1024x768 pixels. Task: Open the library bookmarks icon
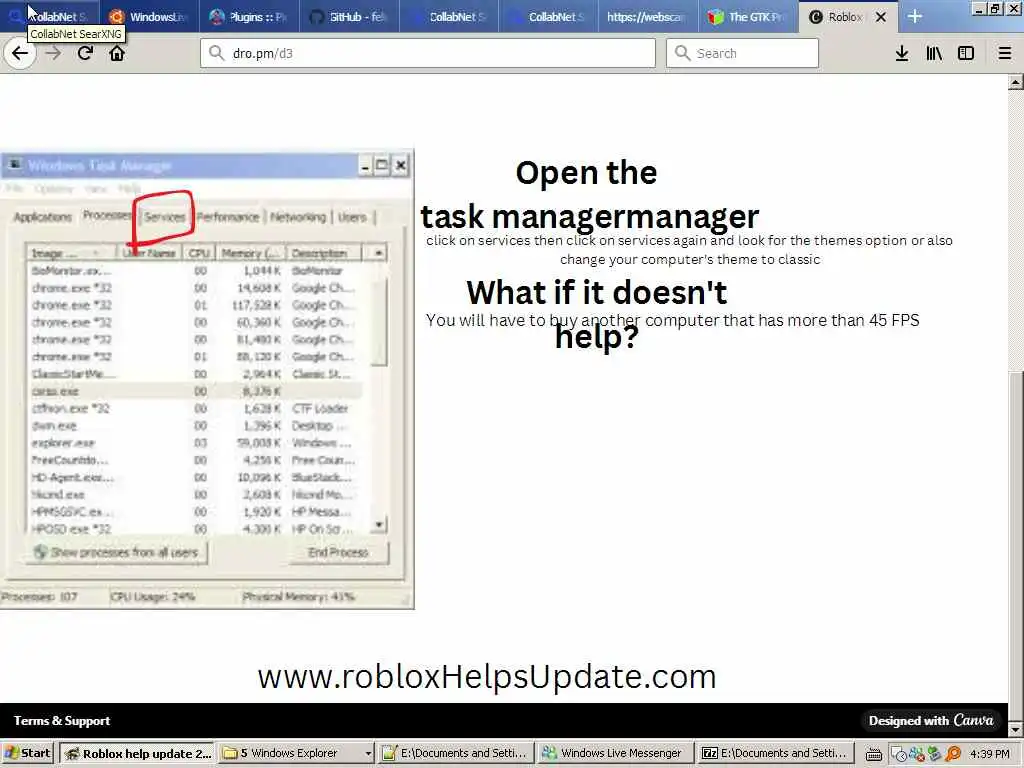click(934, 54)
